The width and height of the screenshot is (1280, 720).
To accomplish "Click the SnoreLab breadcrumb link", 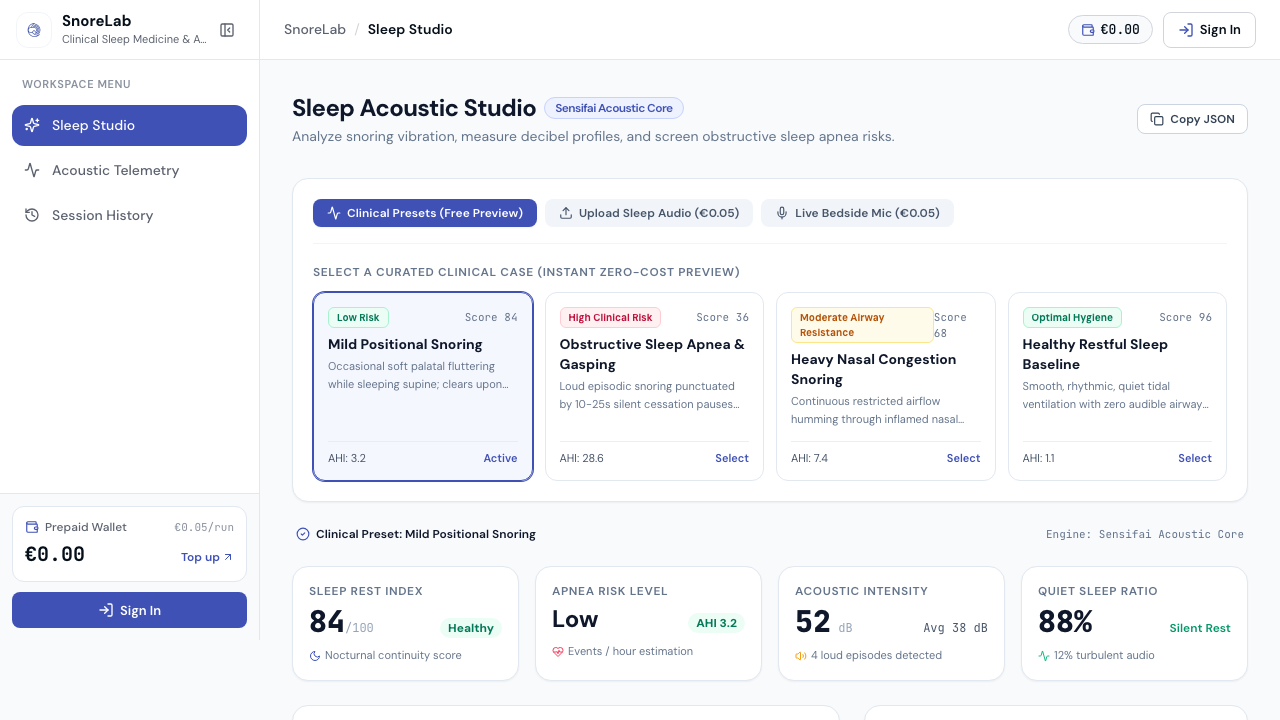I will [x=315, y=29].
